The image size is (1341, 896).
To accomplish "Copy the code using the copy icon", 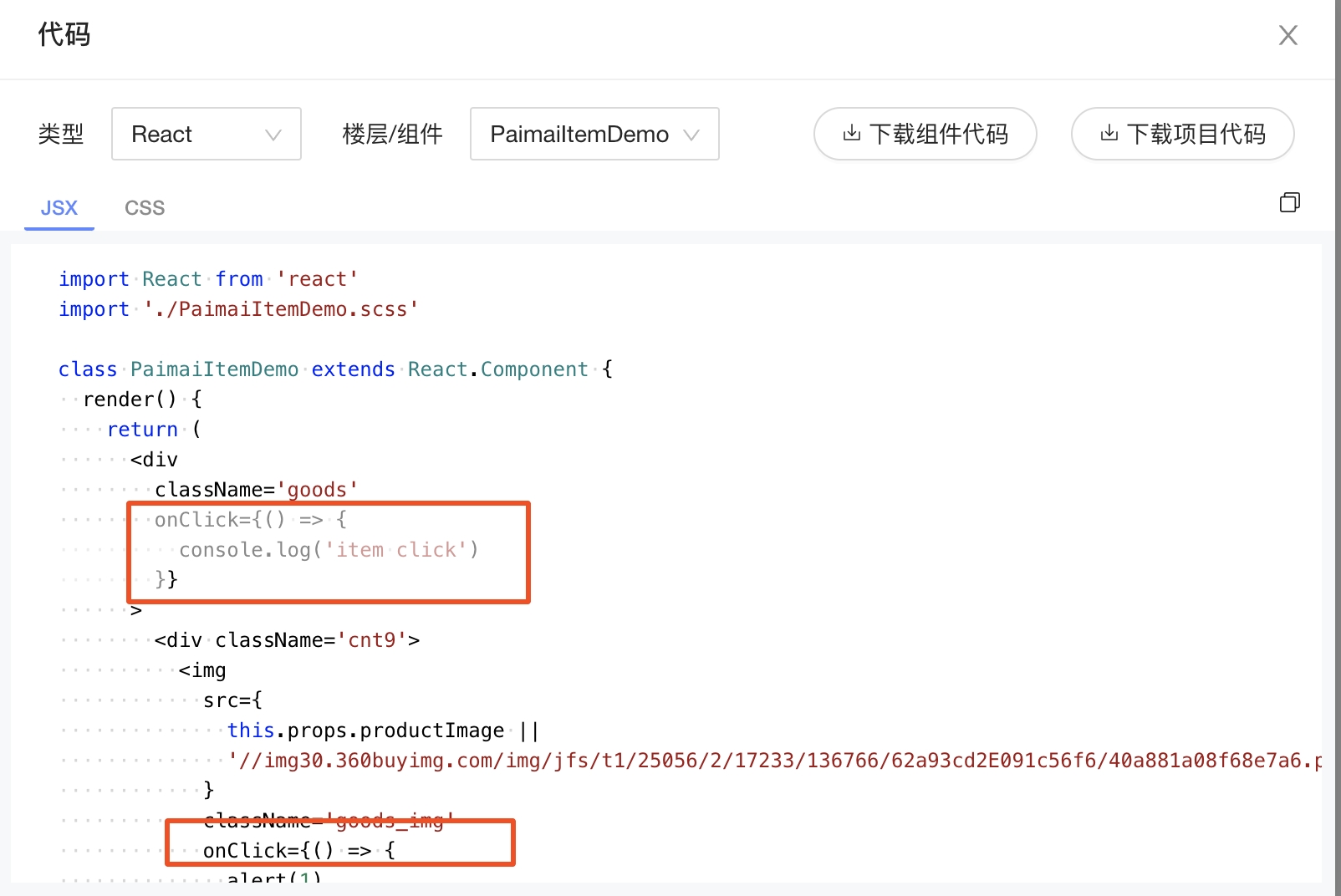I will tap(1289, 202).
